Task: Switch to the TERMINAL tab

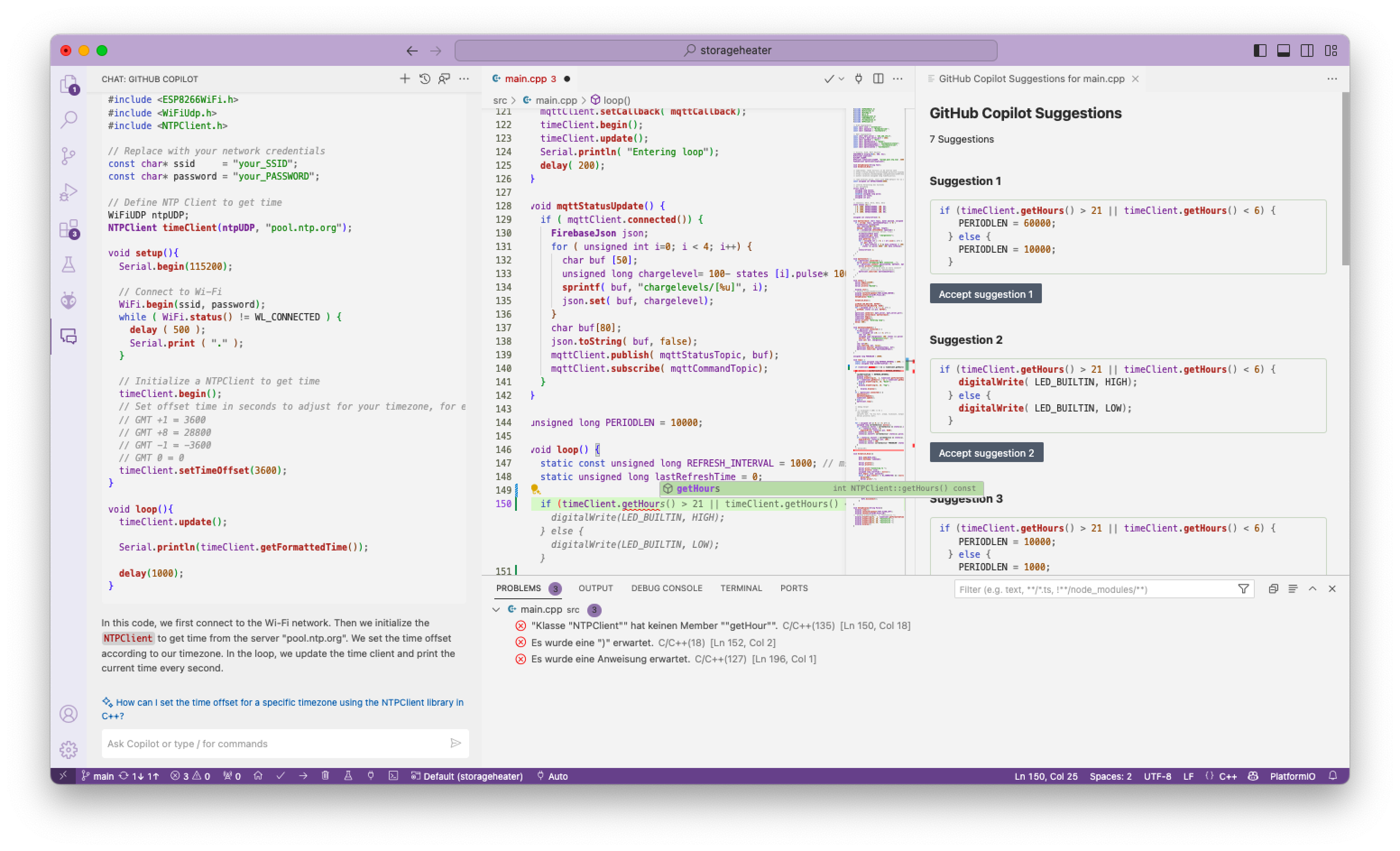Action: [x=741, y=588]
